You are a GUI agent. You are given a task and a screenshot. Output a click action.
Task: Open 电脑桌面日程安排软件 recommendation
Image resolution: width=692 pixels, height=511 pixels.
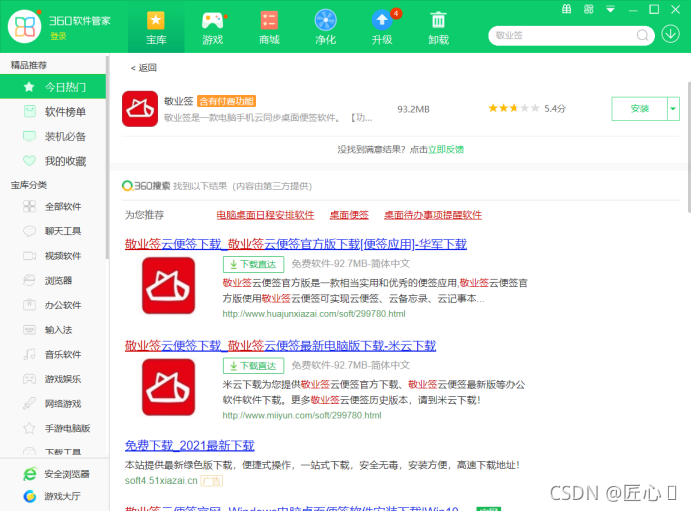(265, 215)
